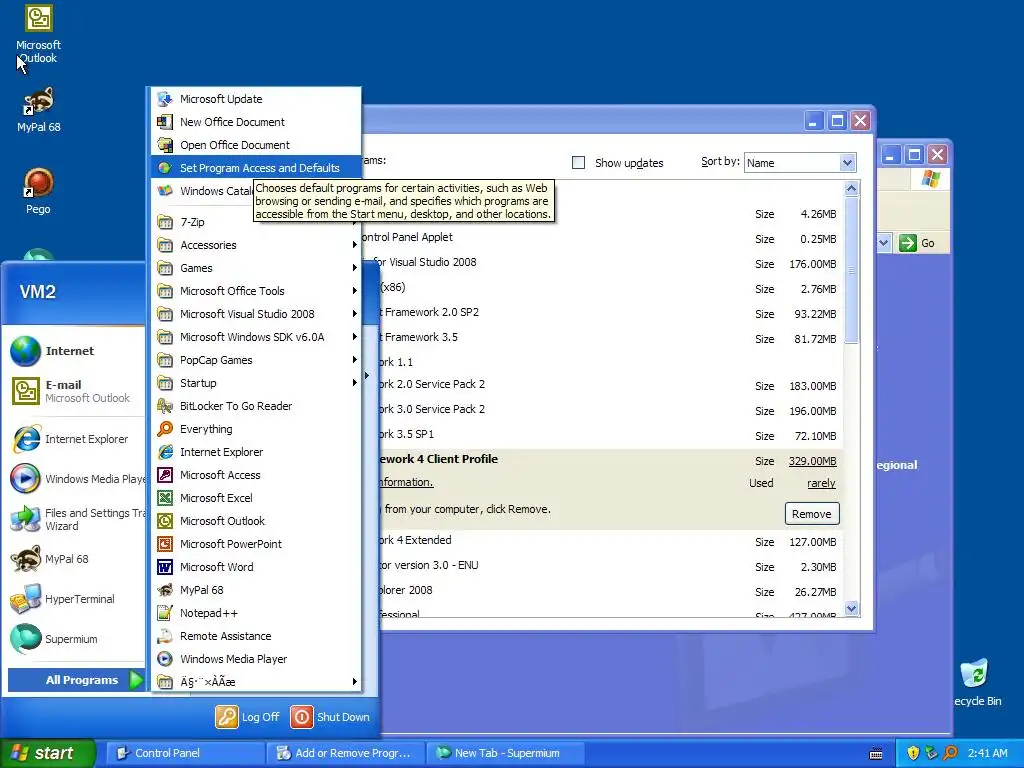Launch Supermium from start menu
Image resolution: width=1024 pixels, height=768 pixels.
click(x=73, y=639)
